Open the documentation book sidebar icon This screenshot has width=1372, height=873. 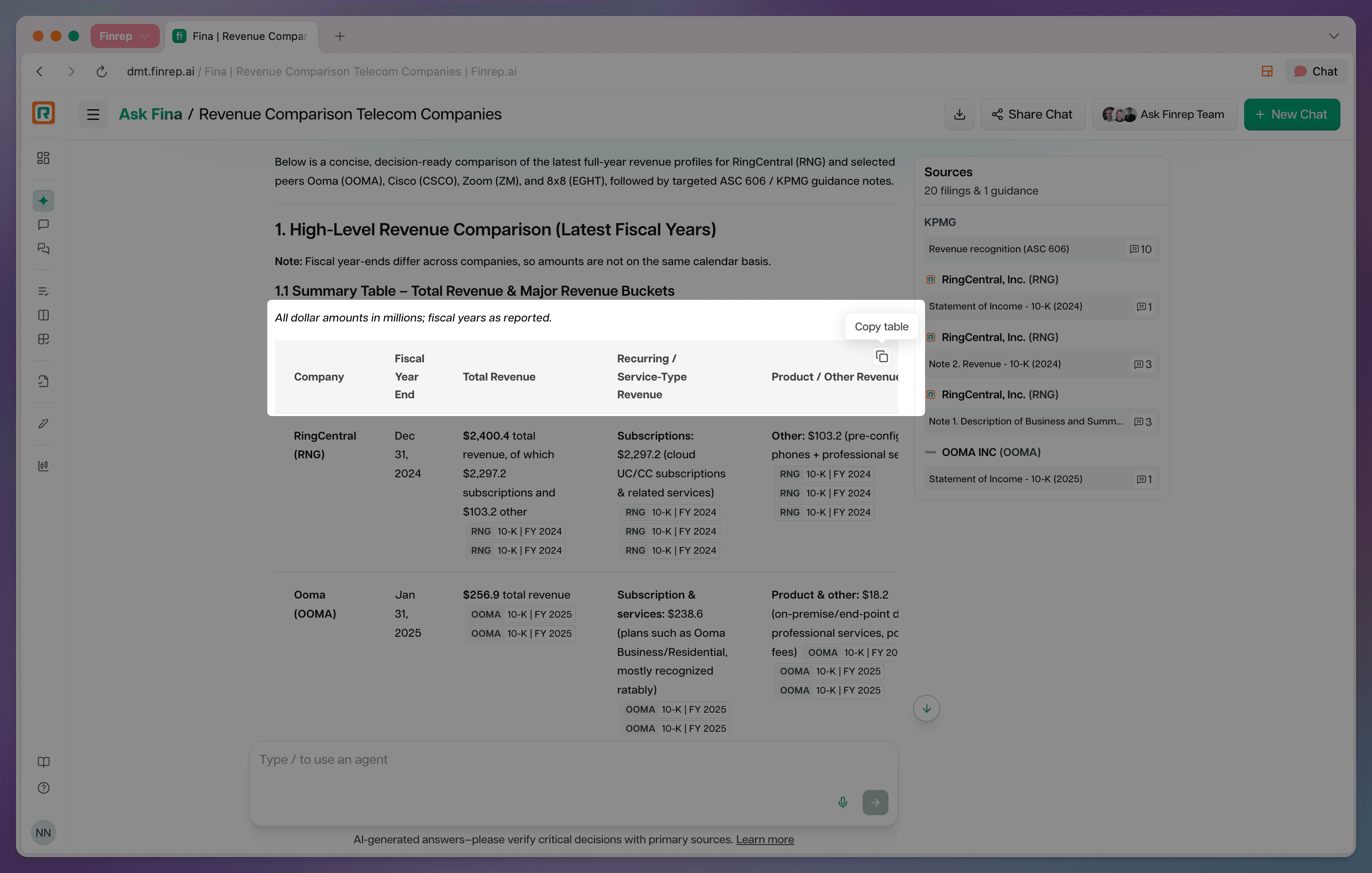click(44, 762)
